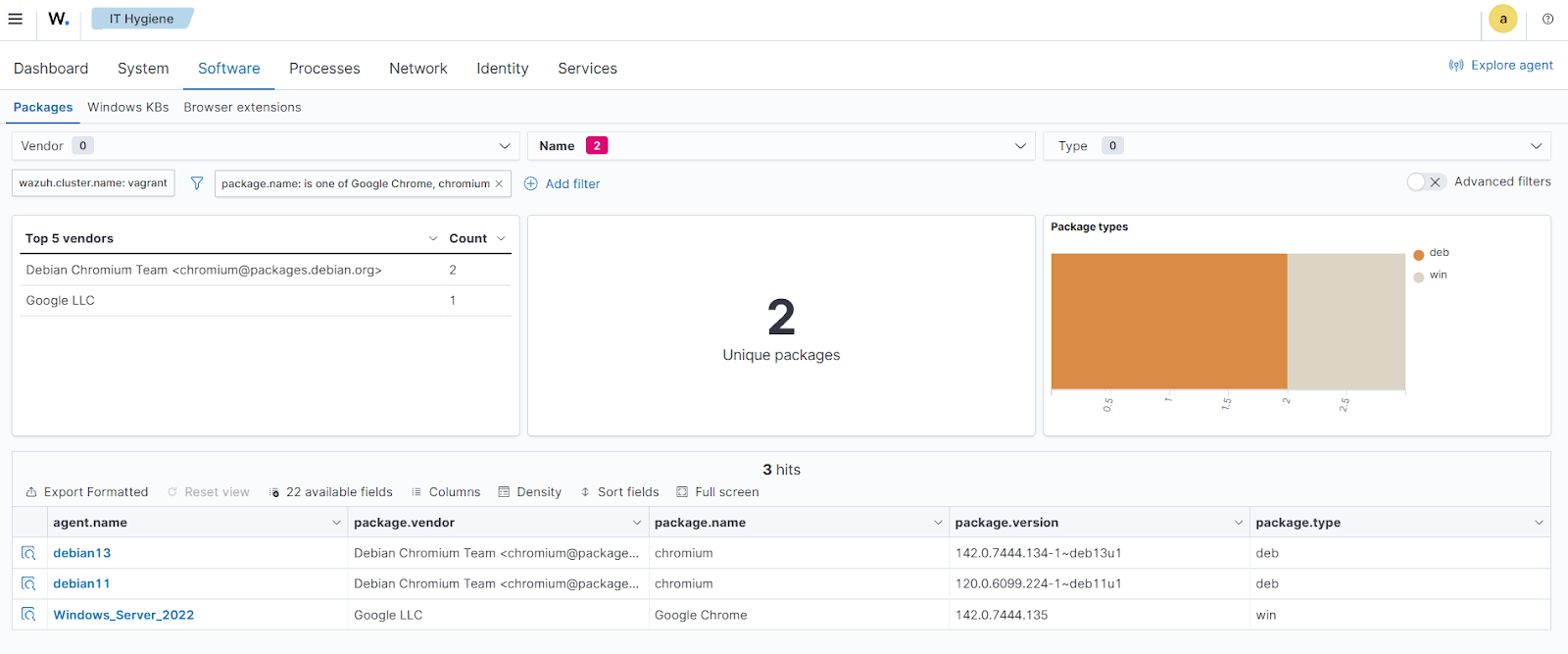Click the IT Hygiene breadcrumb
This screenshot has height=654, width=1568.
click(142, 19)
